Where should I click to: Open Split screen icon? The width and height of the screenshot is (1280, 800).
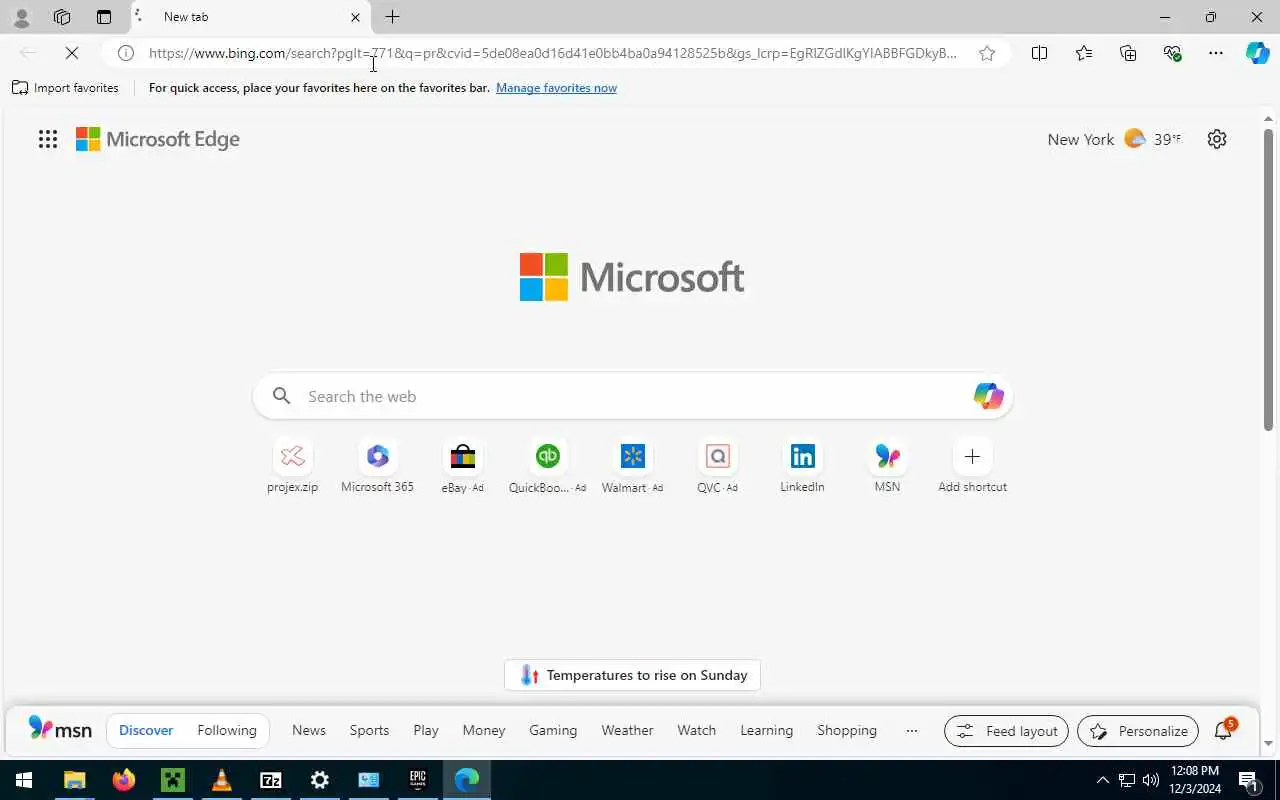1040,53
